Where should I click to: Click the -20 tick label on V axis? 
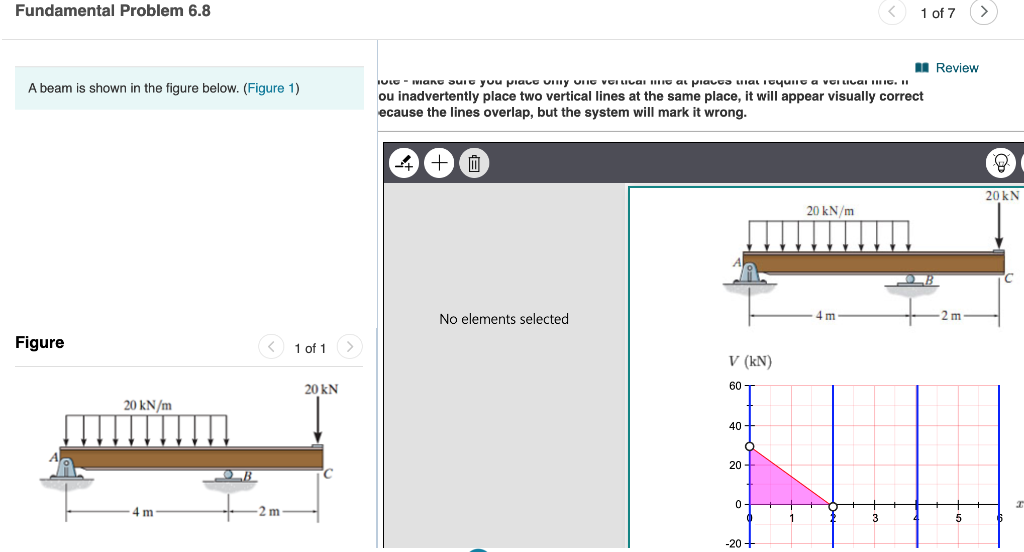[x=733, y=544]
